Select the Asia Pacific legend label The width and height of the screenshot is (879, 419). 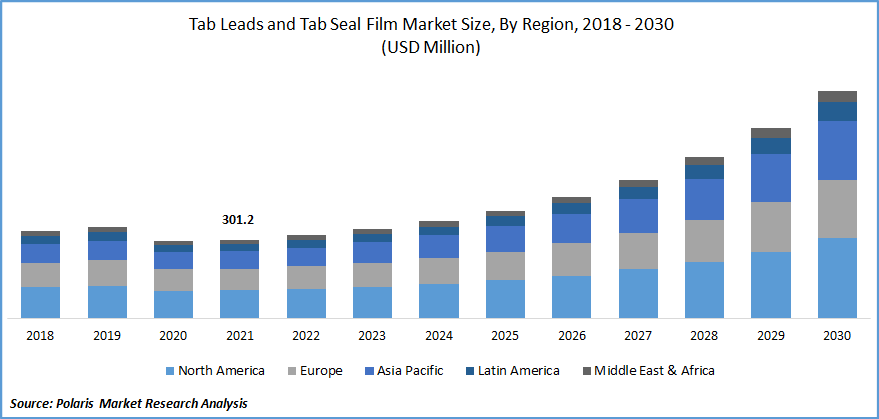coord(410,371)
